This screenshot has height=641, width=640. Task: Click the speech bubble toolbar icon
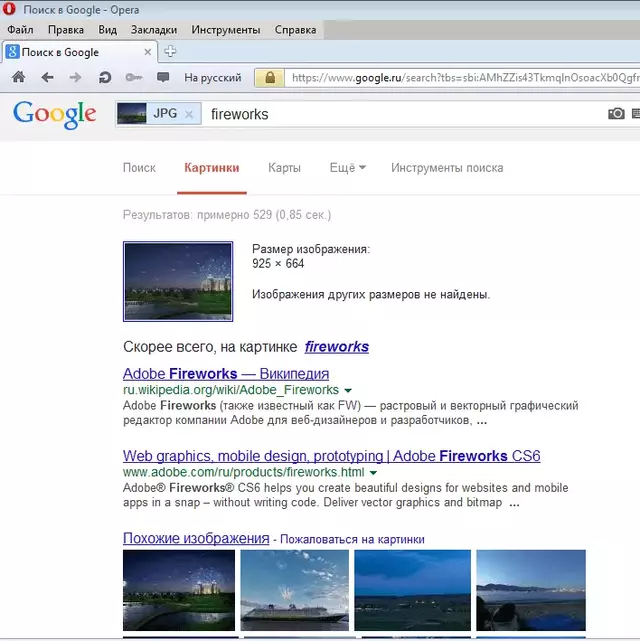click(x=163, y=77)
